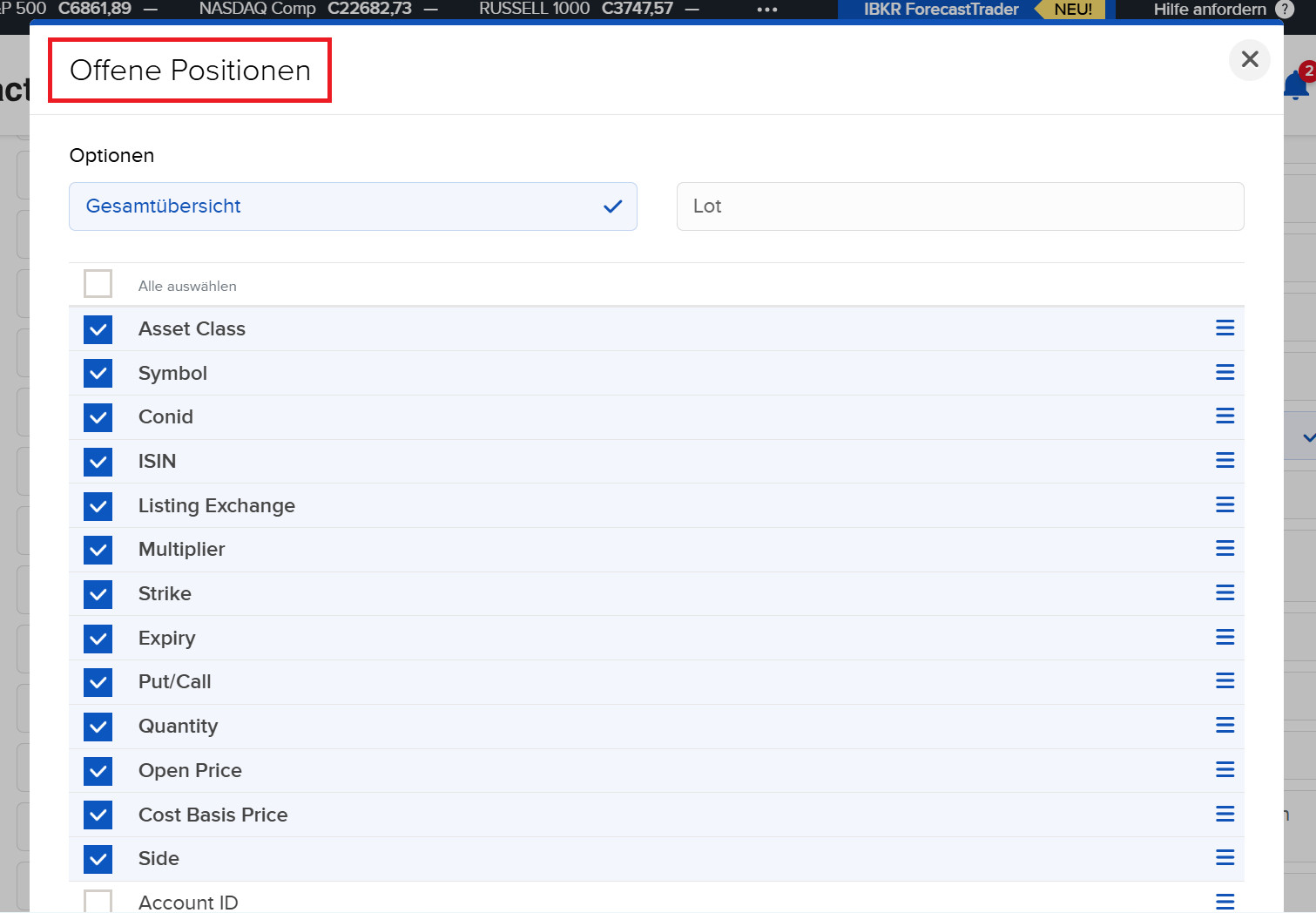
Task: Click the Quantity row reorder handle
Action: click(x=1225, y=725)
